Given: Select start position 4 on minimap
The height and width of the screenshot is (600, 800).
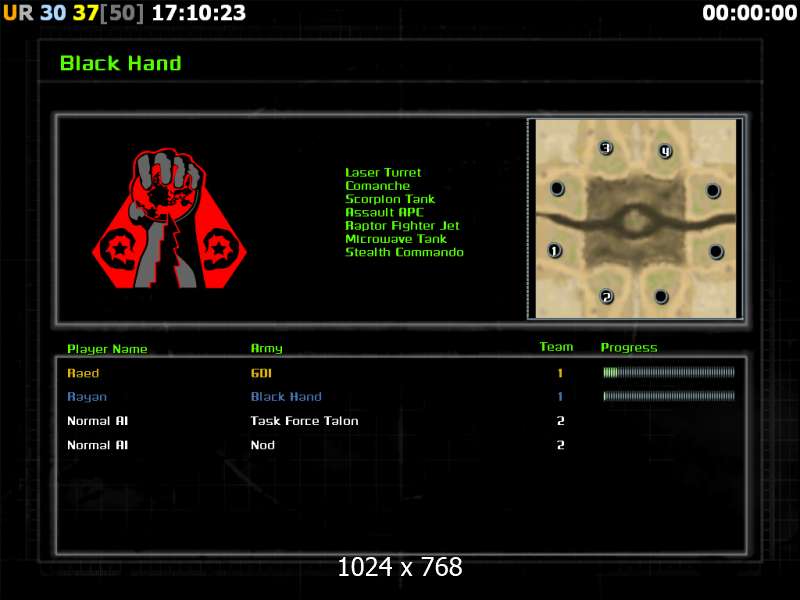Looking at the screenshot, I should 665,151.
